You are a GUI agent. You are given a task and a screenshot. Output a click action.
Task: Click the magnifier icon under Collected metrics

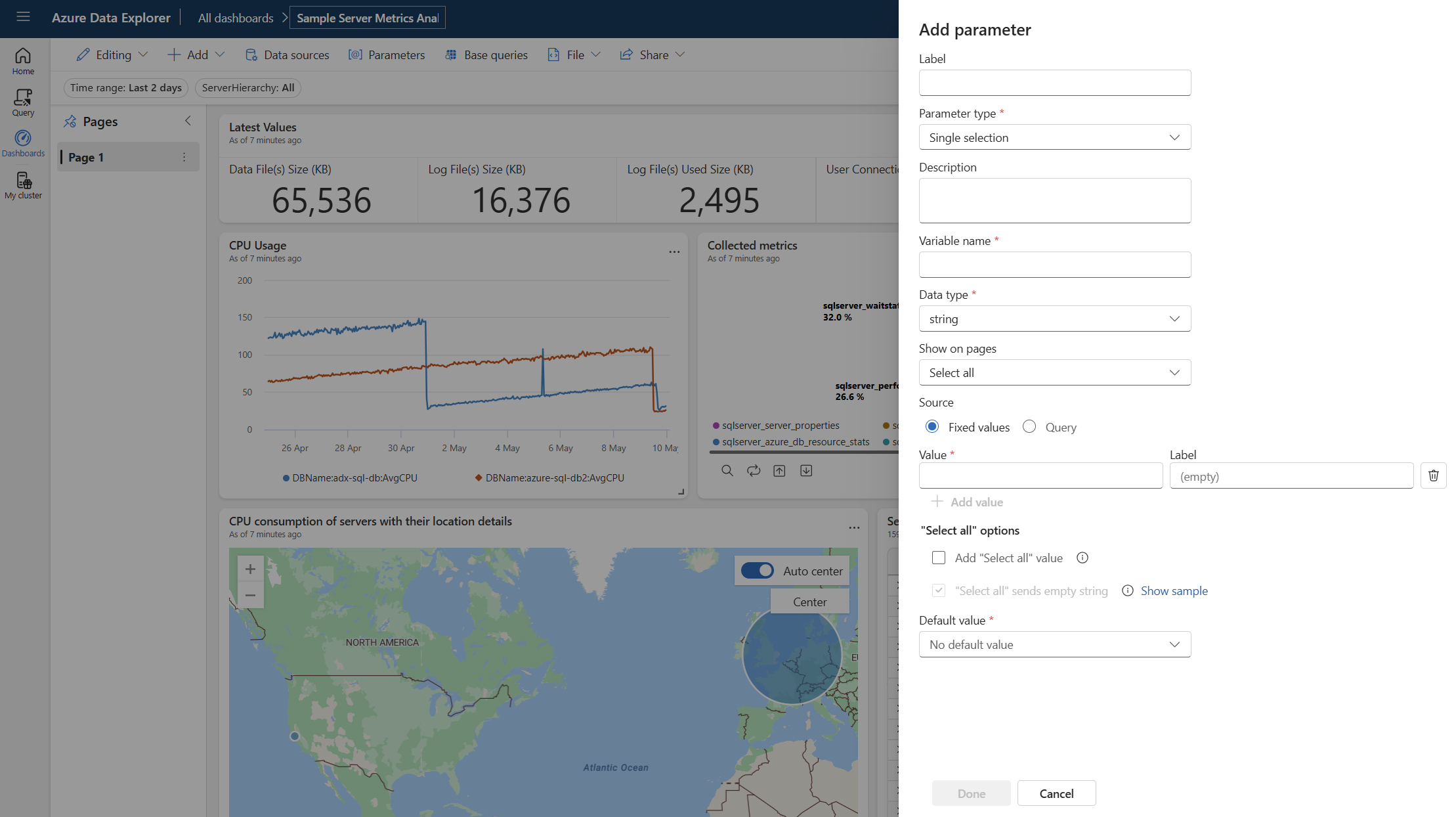pyautogui.click(x=727, y=470)
